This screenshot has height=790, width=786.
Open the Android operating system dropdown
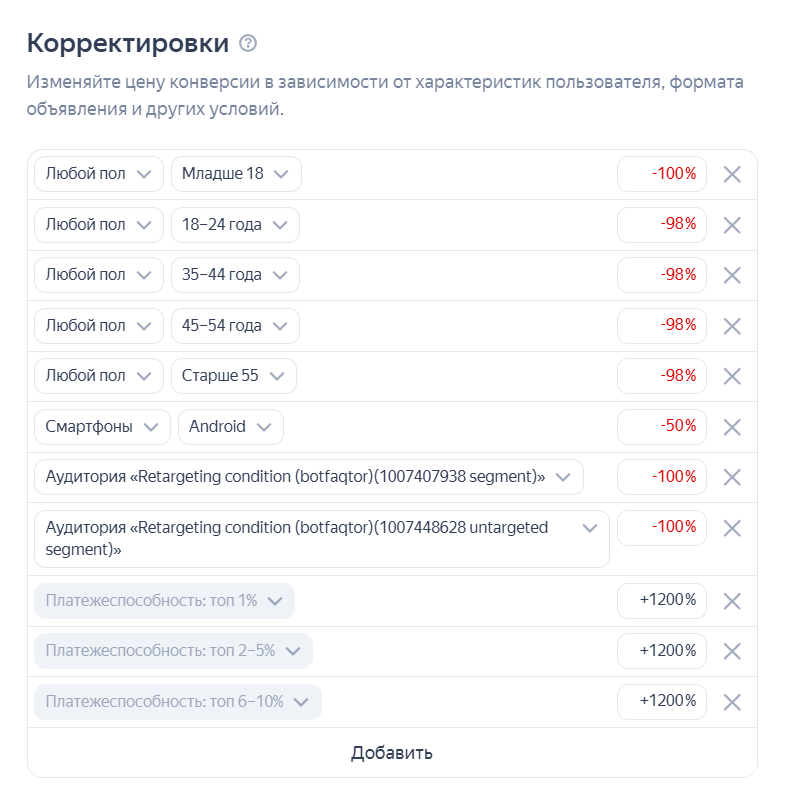(230, 427)
